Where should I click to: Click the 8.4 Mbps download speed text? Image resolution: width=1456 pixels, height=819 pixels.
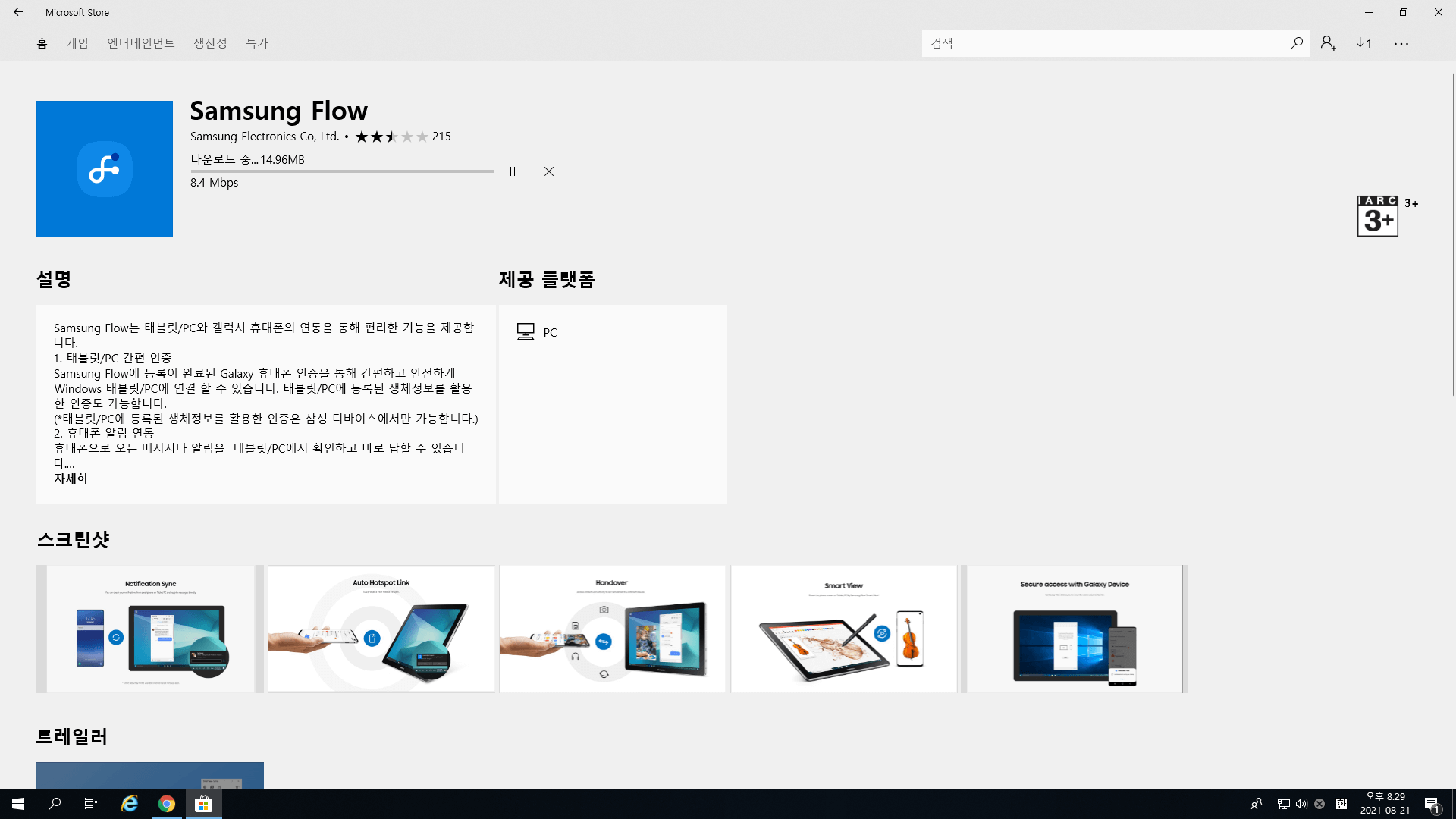click(215, 183)
